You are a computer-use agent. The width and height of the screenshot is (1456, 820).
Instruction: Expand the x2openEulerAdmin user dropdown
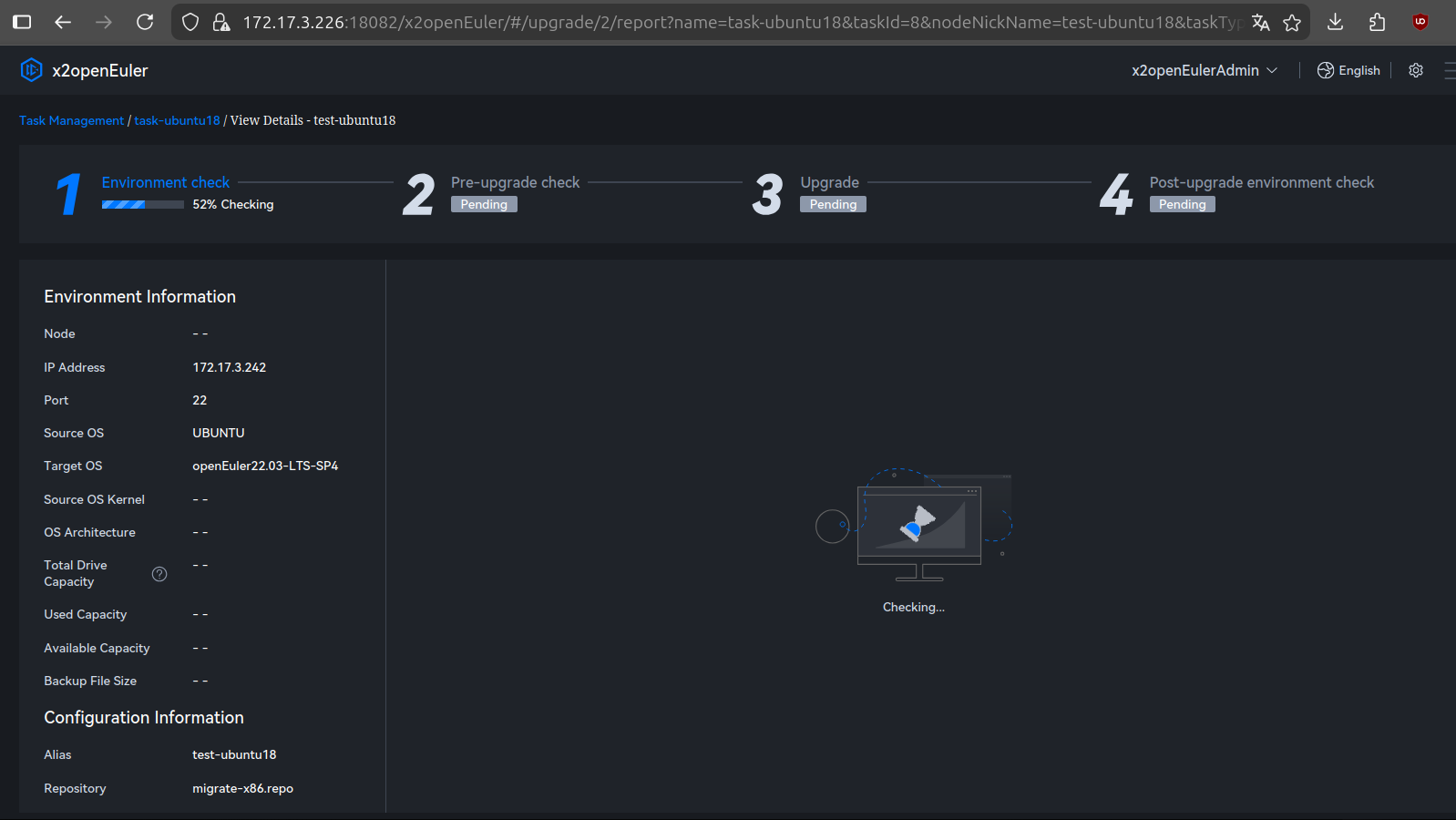[x=1204, y=70]
